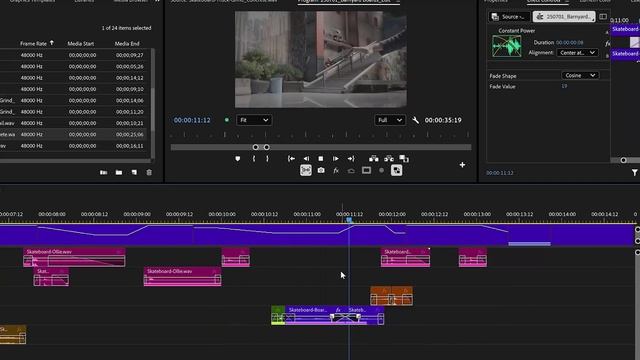
Task: Open the Fade Shape Cosine dropdown
Action: (x=580, y=76)
